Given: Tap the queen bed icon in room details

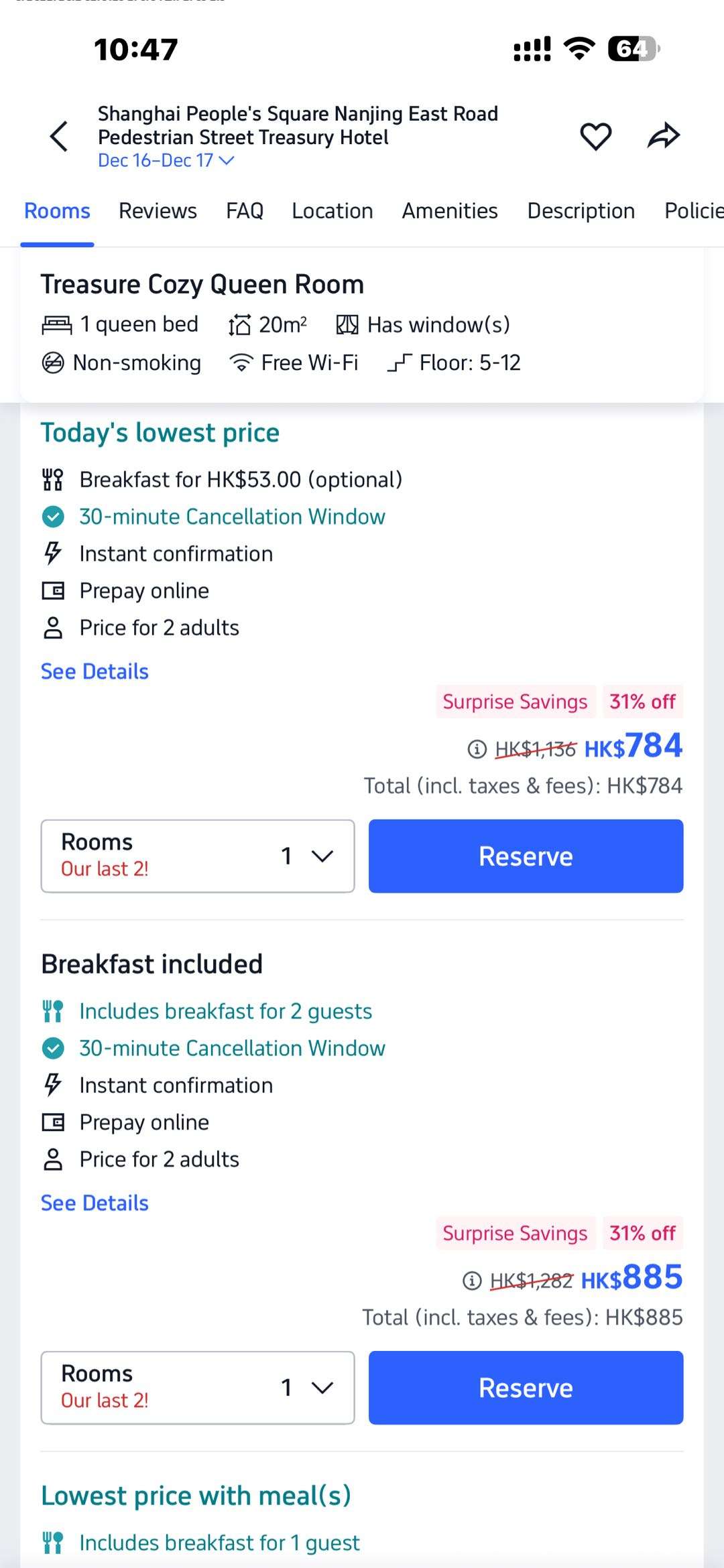Looking at the screenshot, I should pyautogui.click(x=57, y=324).
